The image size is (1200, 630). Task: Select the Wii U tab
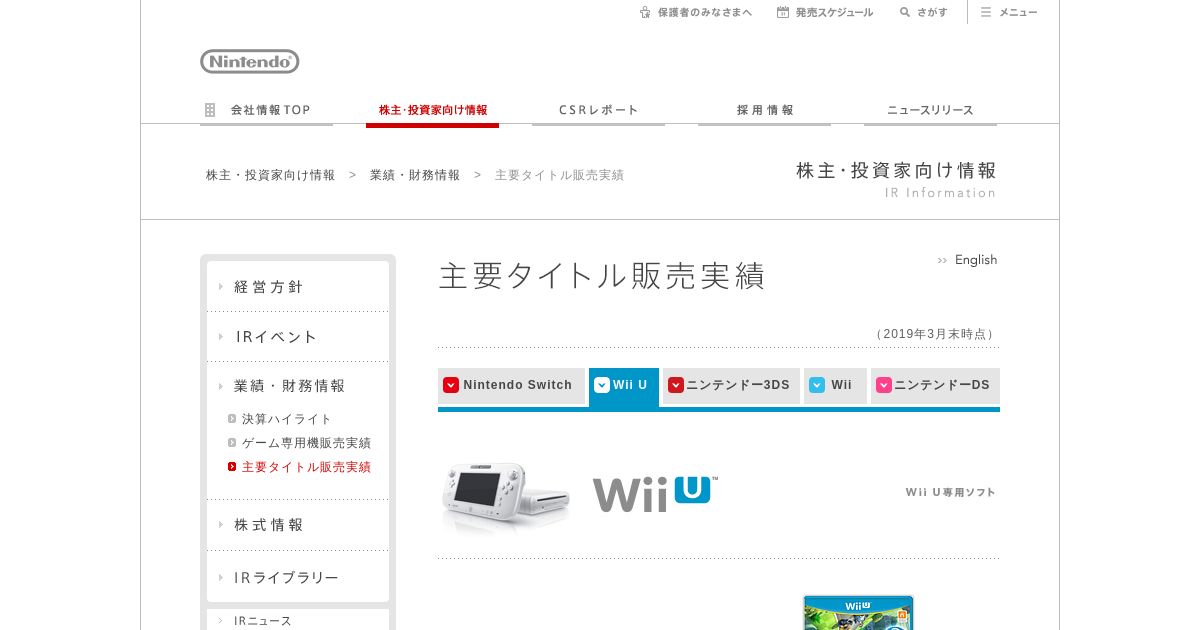pos(624,386)
